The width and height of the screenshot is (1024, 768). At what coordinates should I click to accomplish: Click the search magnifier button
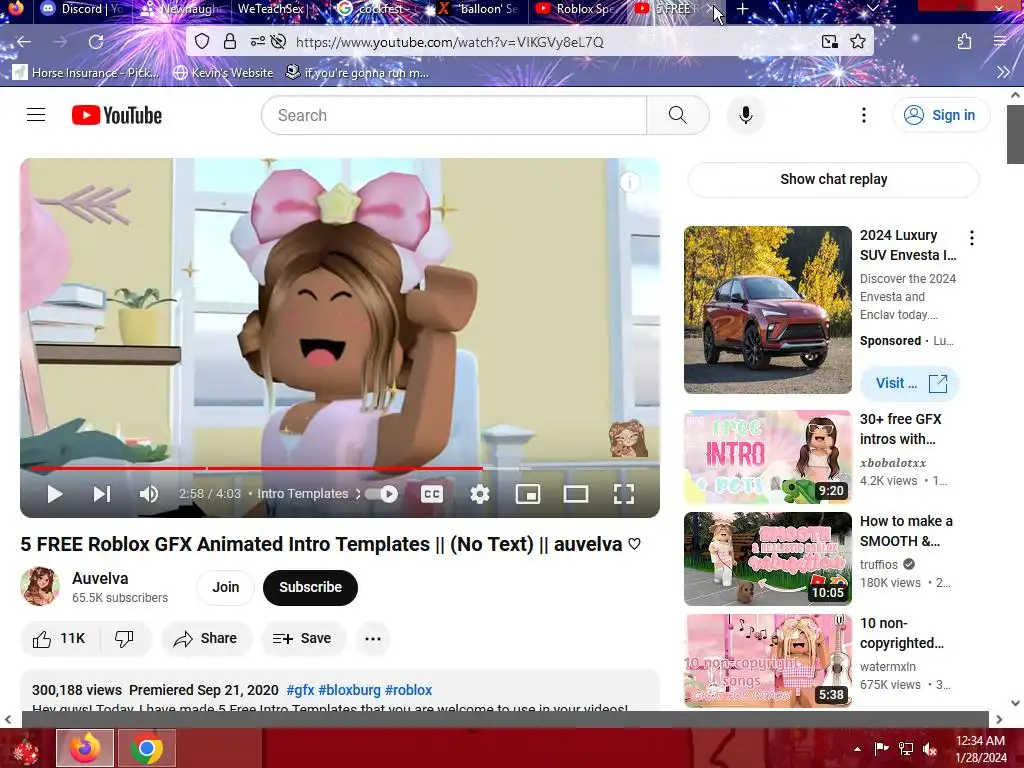[x=677, y=115]
